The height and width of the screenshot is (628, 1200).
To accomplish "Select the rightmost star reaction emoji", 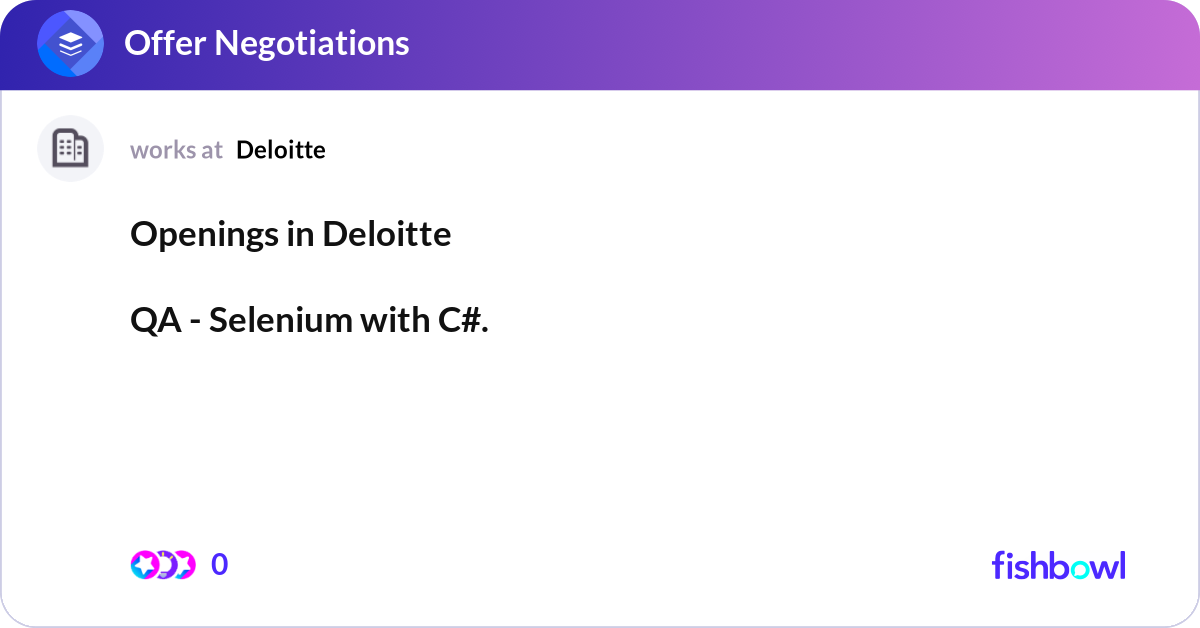I will point(184,564).
